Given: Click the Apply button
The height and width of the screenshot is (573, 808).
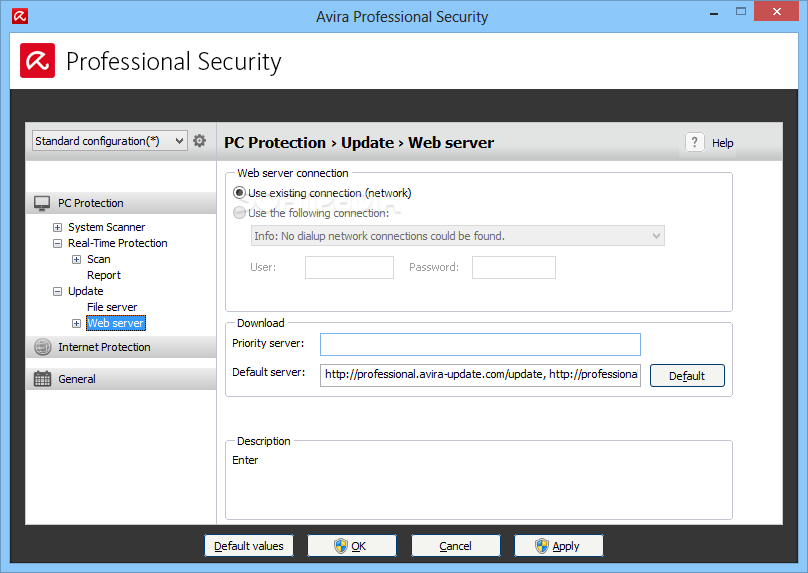Looking at the screenshot, I should coord(559,546).
